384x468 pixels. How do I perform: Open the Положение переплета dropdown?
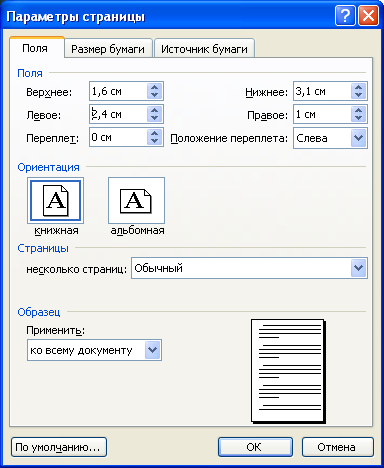(358, 138)
